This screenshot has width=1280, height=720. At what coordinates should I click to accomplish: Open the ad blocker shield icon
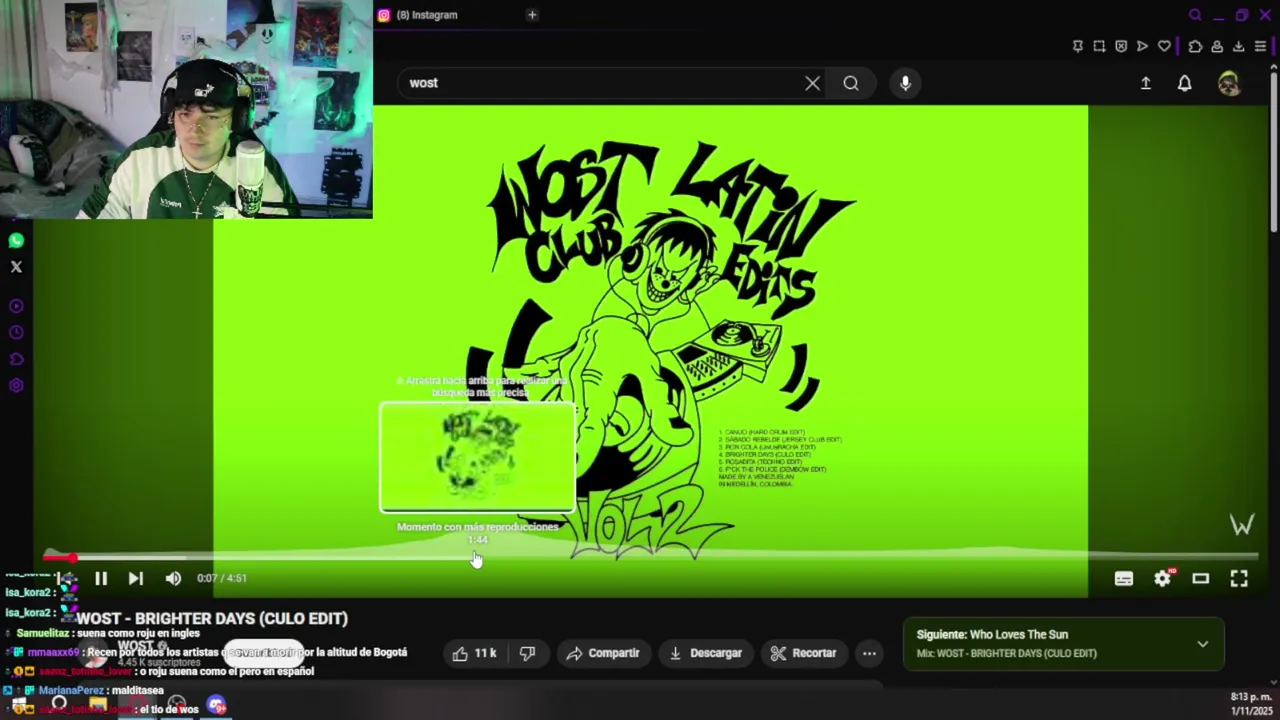tap(1121, 46)
